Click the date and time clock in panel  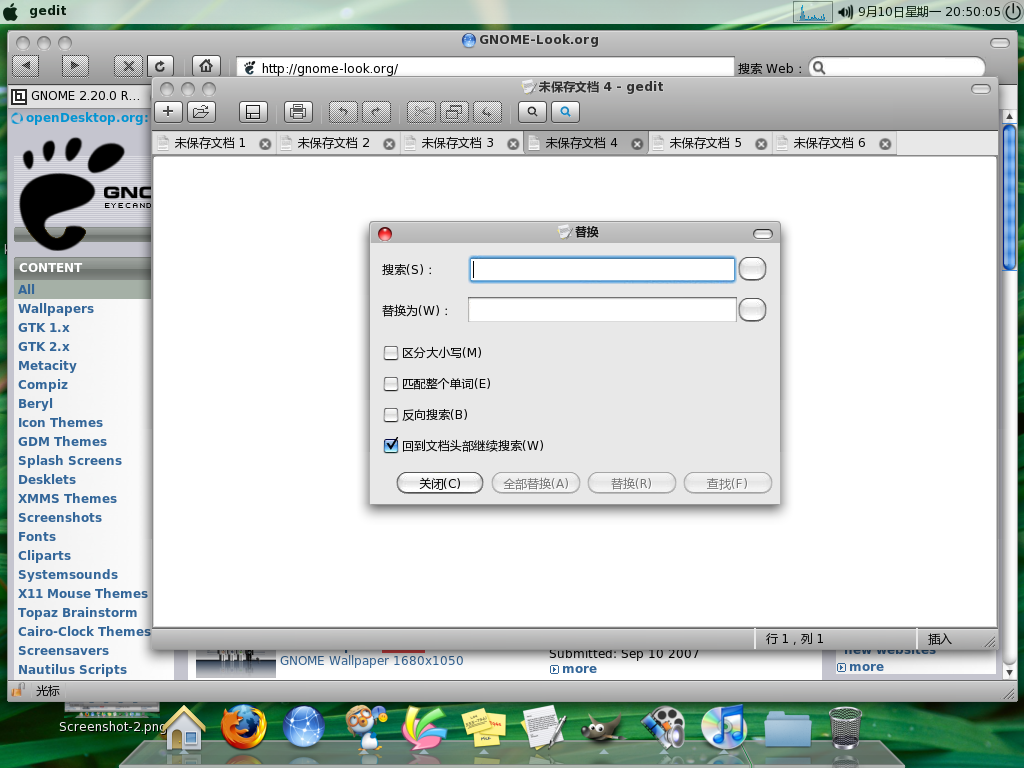pos(929,12)
